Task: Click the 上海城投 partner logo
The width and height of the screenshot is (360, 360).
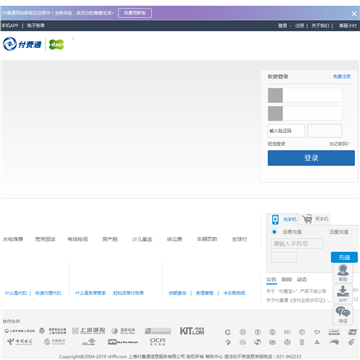Action: 89,331
